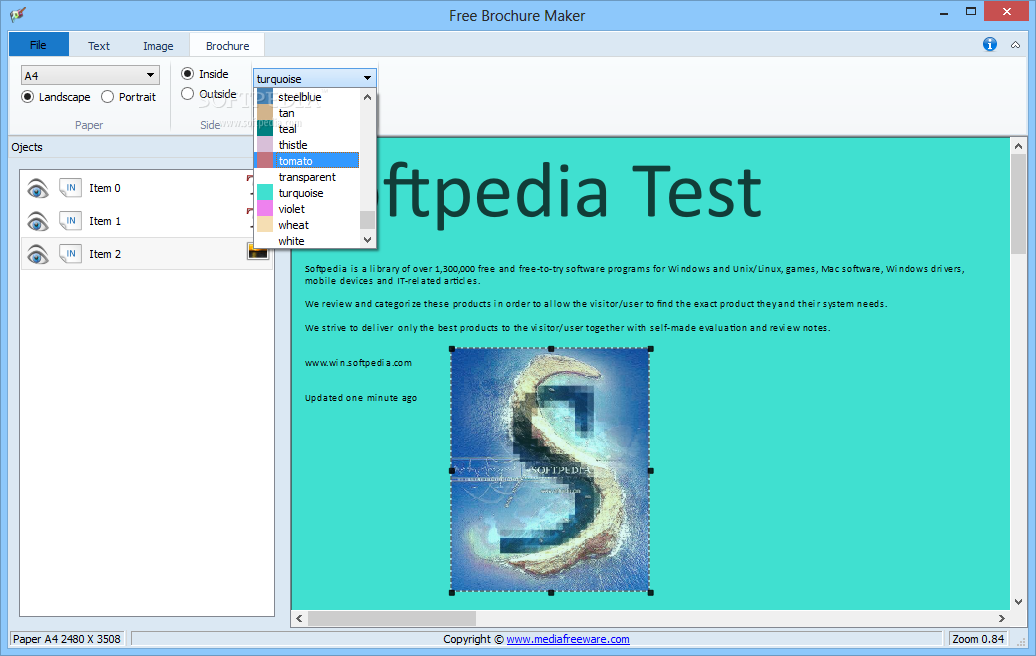This screenshot has height=656, width=1036.
Task: Click the canvas horizontal scroll left arrow
Action: [299, 618]
